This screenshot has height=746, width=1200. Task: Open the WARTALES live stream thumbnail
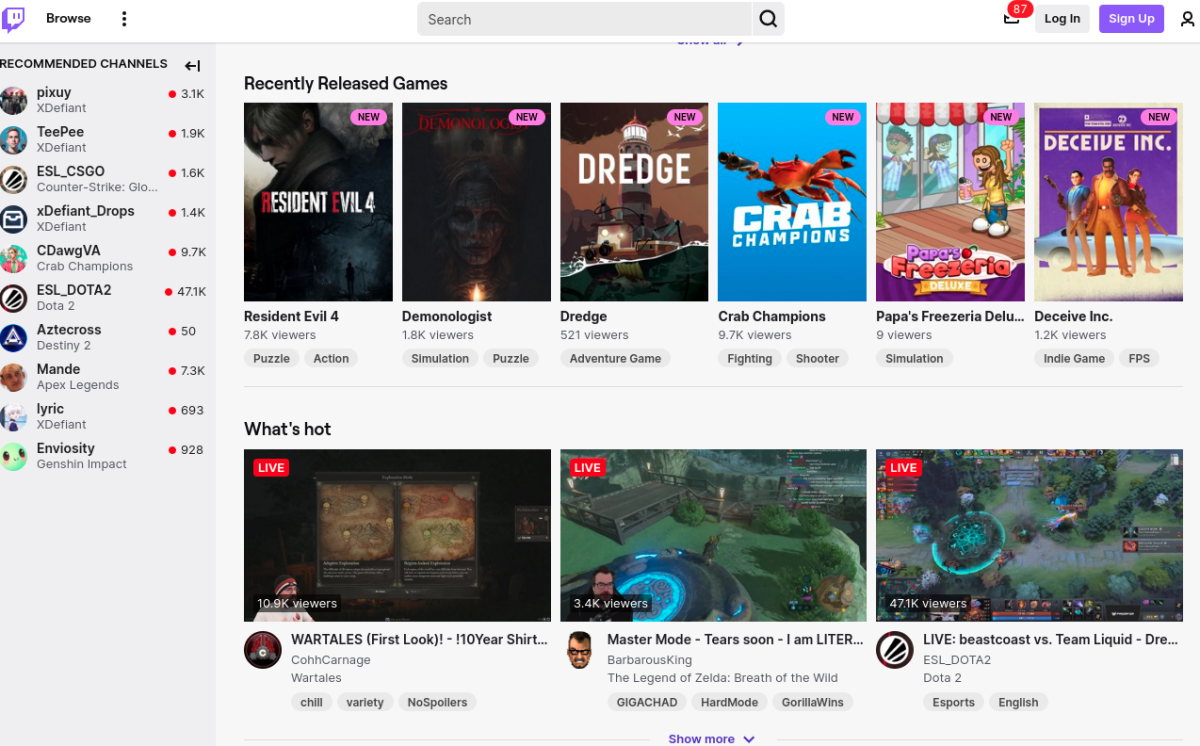397,535
